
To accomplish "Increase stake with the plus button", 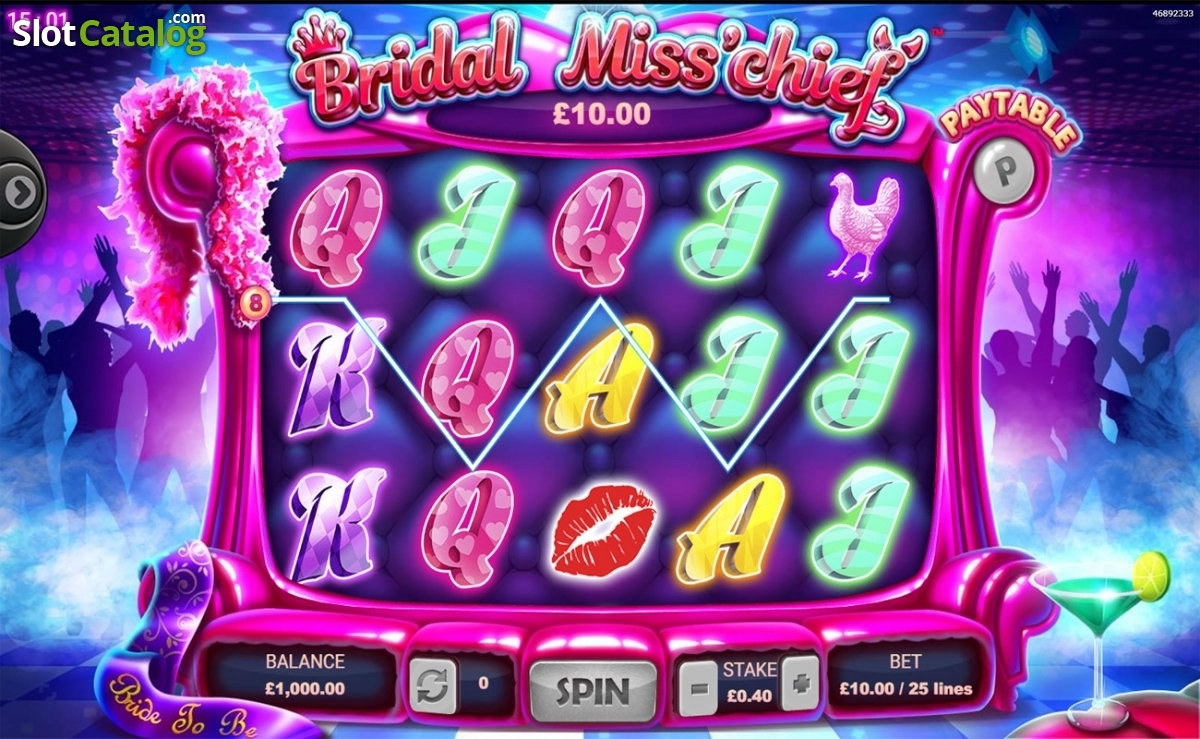I will [x=799, y=684].
